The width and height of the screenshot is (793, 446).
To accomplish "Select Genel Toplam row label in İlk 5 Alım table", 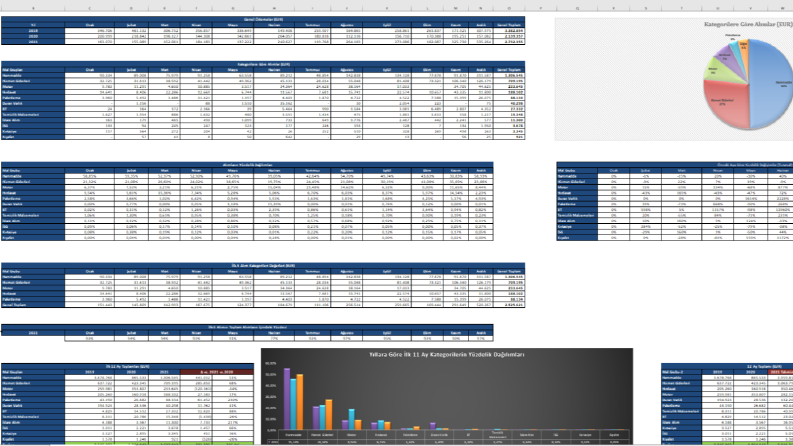I will [33, 305].
